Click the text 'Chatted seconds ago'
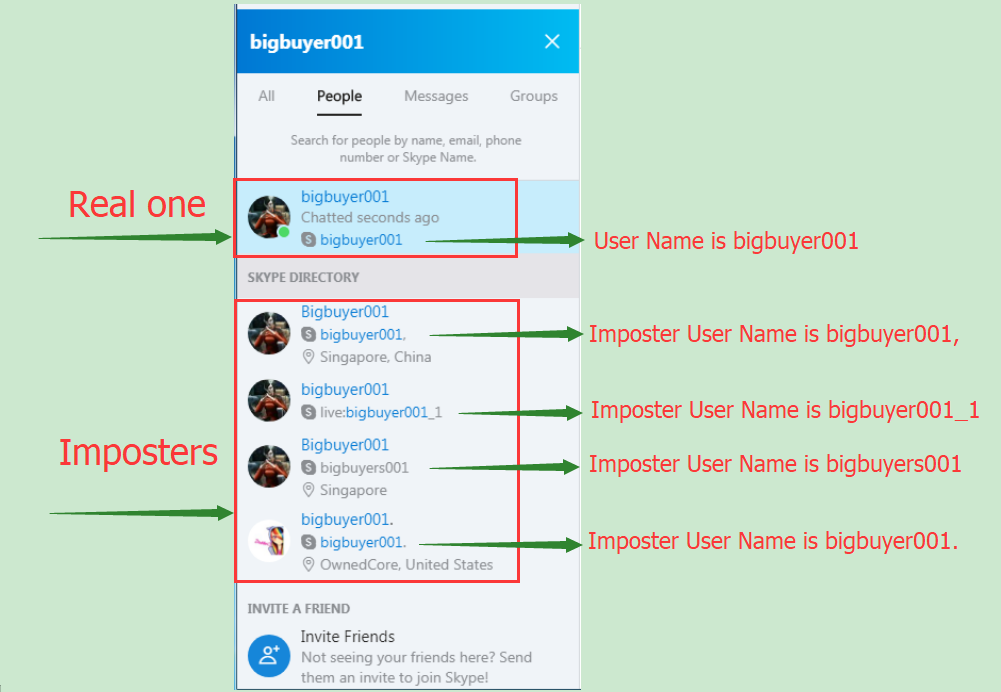The image size is (1001, 692). (370, 218)
